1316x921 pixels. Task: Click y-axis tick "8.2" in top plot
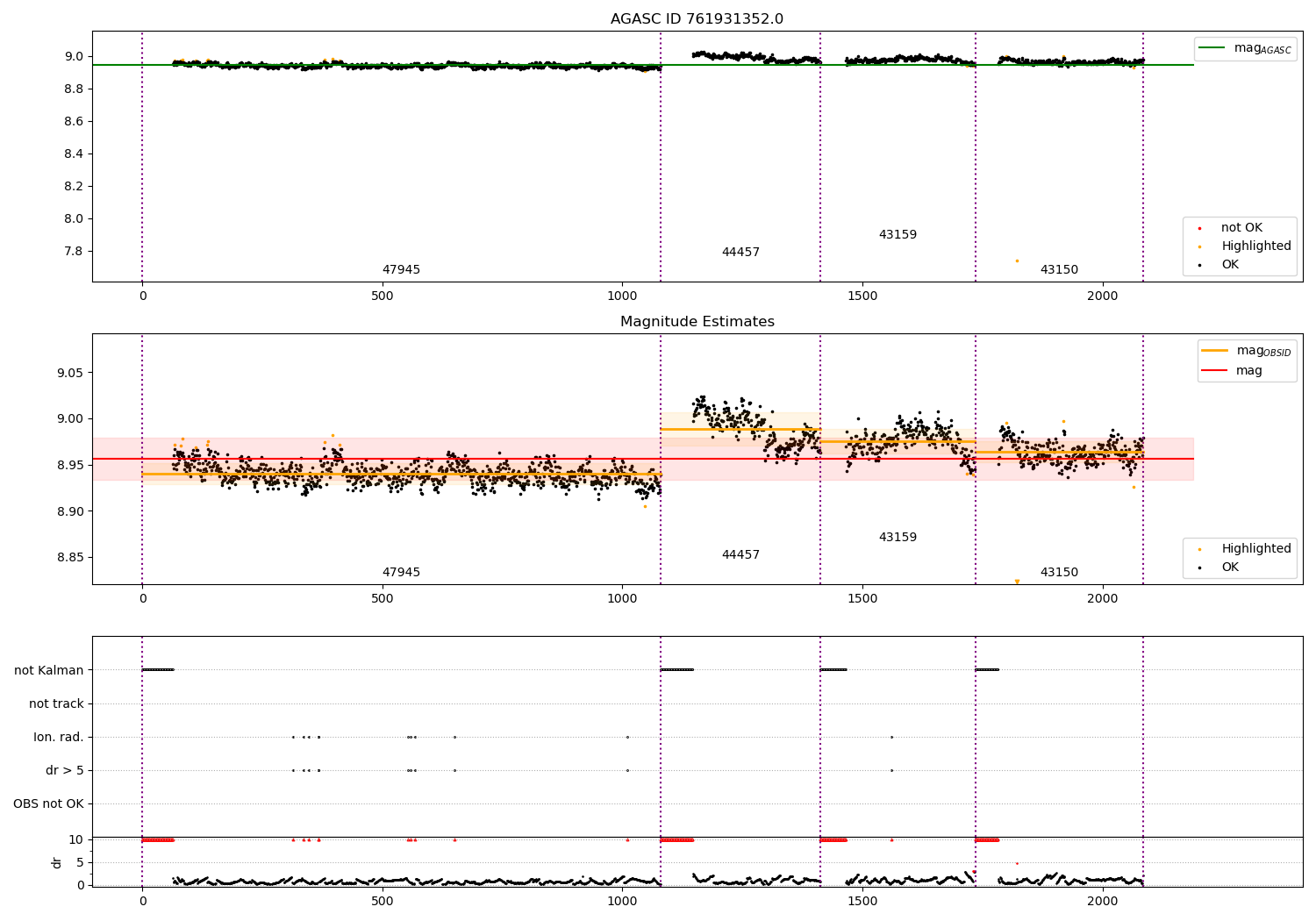point(73,187)
